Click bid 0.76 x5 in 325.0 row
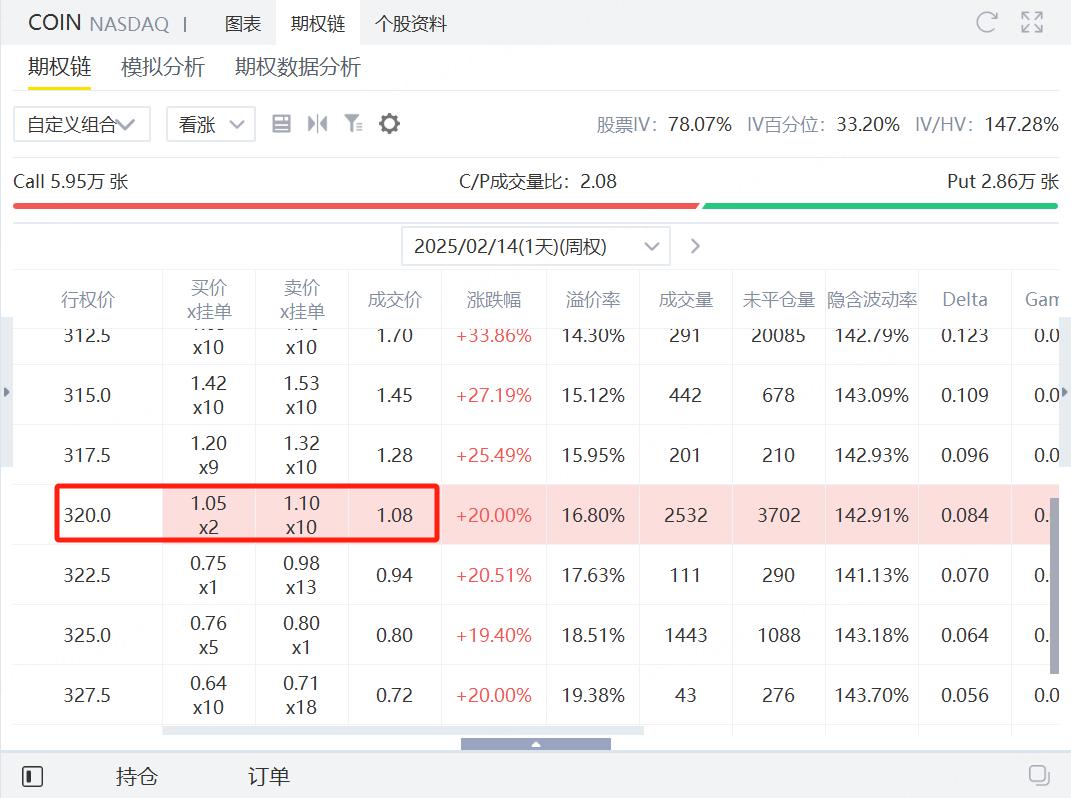The image size is (1071, 798). coord(209,635)
